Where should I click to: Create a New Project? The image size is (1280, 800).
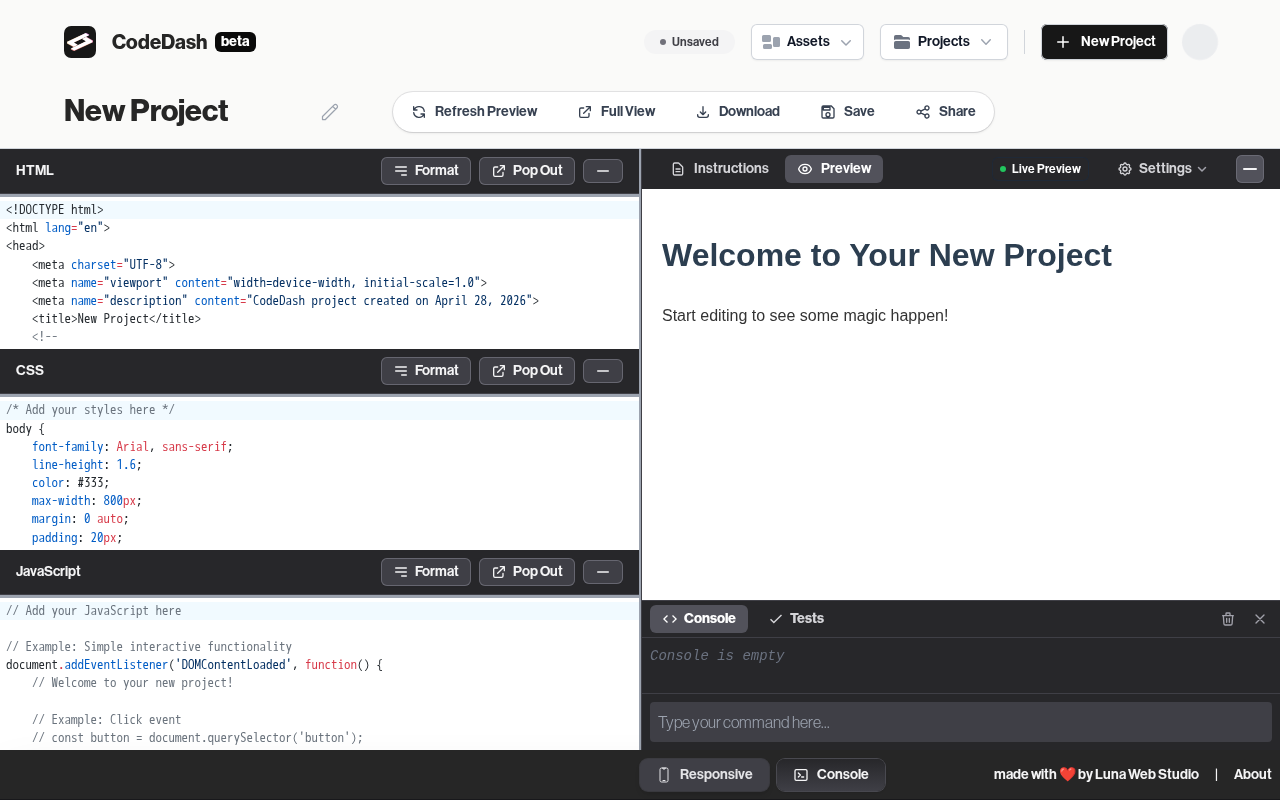1104,42
